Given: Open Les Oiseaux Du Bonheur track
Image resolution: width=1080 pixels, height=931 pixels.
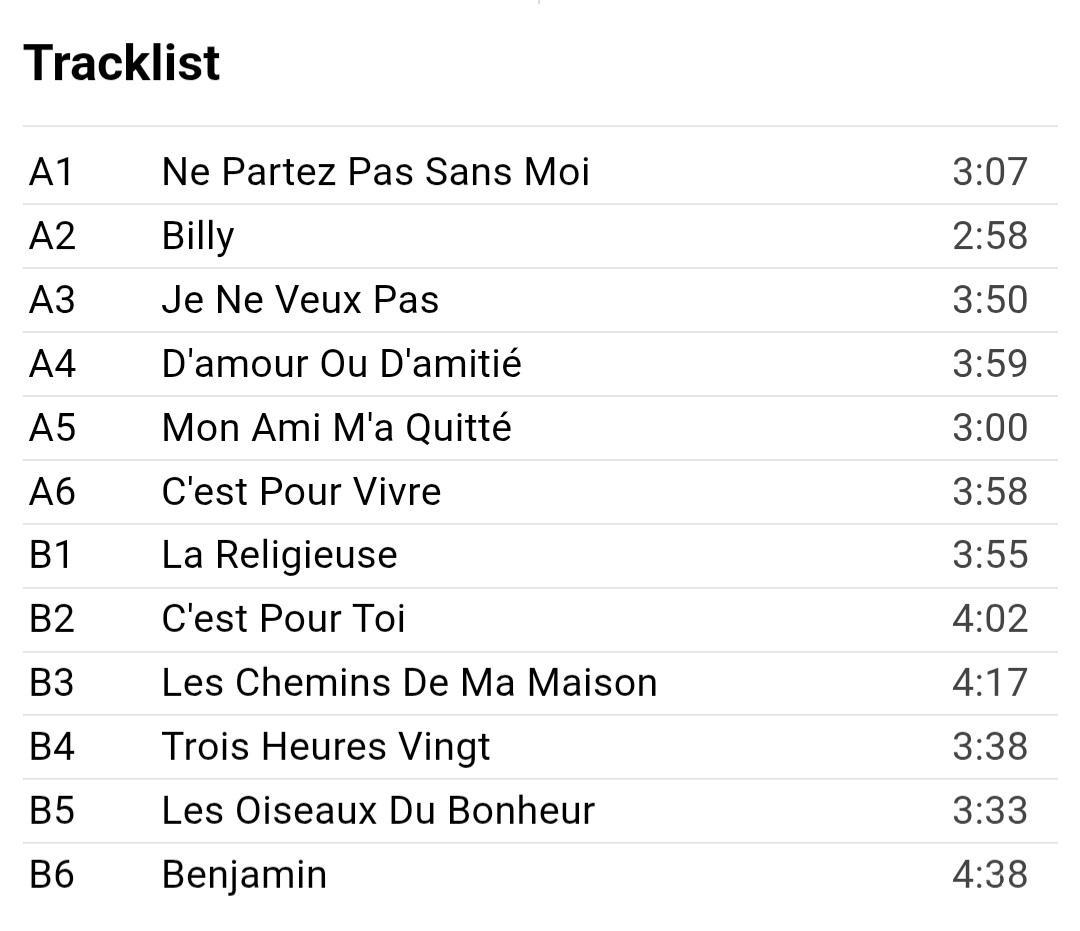Looking at the screenshot, I should coord(378,811).
